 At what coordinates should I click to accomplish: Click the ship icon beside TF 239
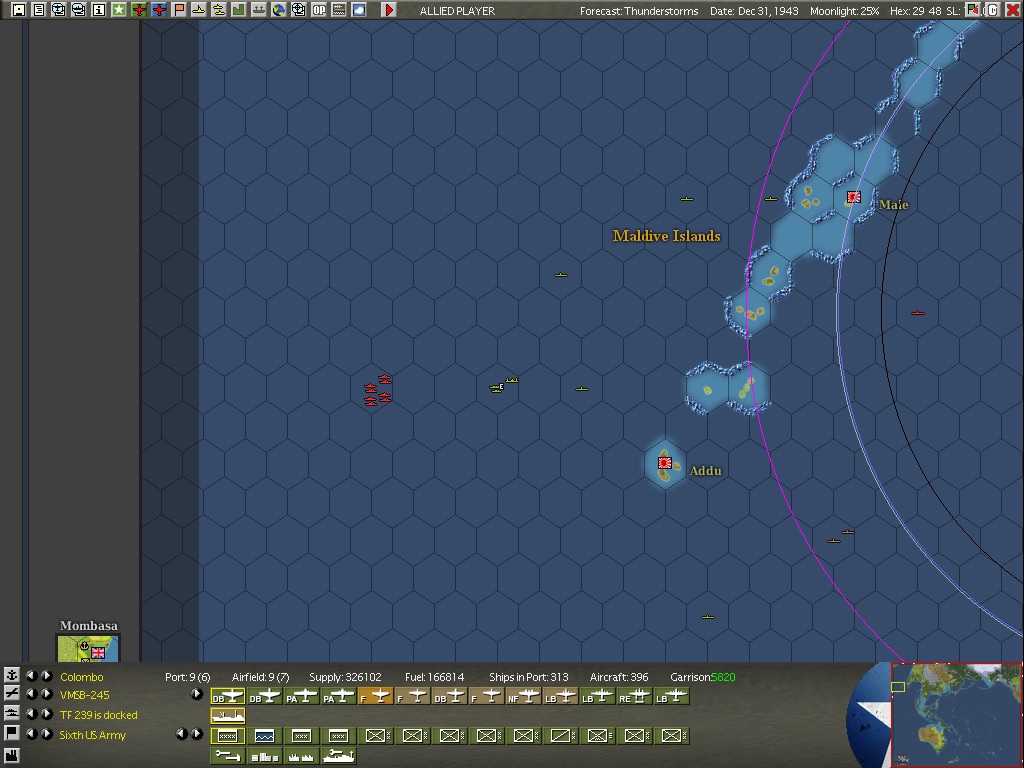(11, 714)
